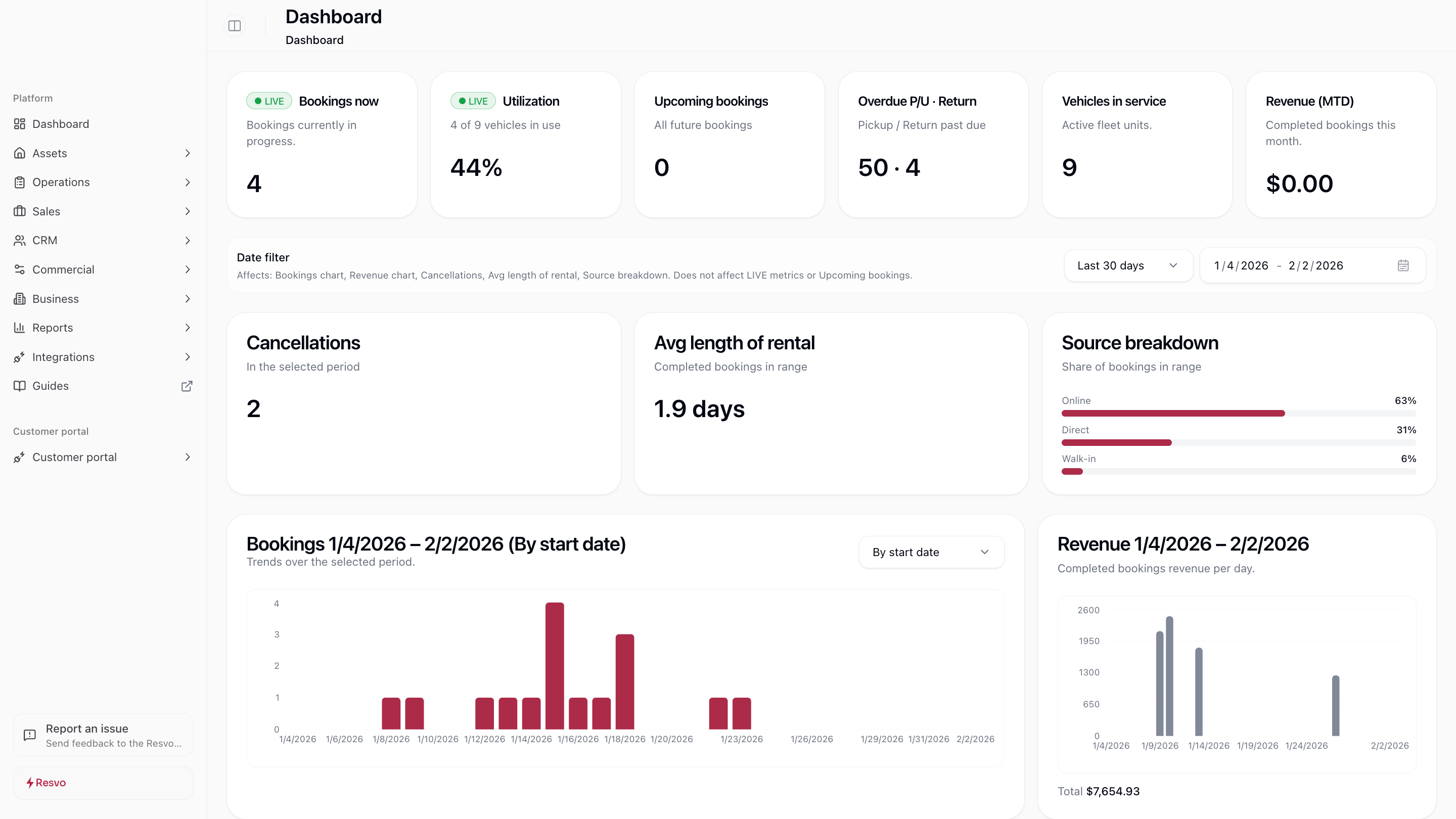Viewport: 1456px width, 819px height.
Task: Open Guides via the external link icon
Action: coord(187,386)
